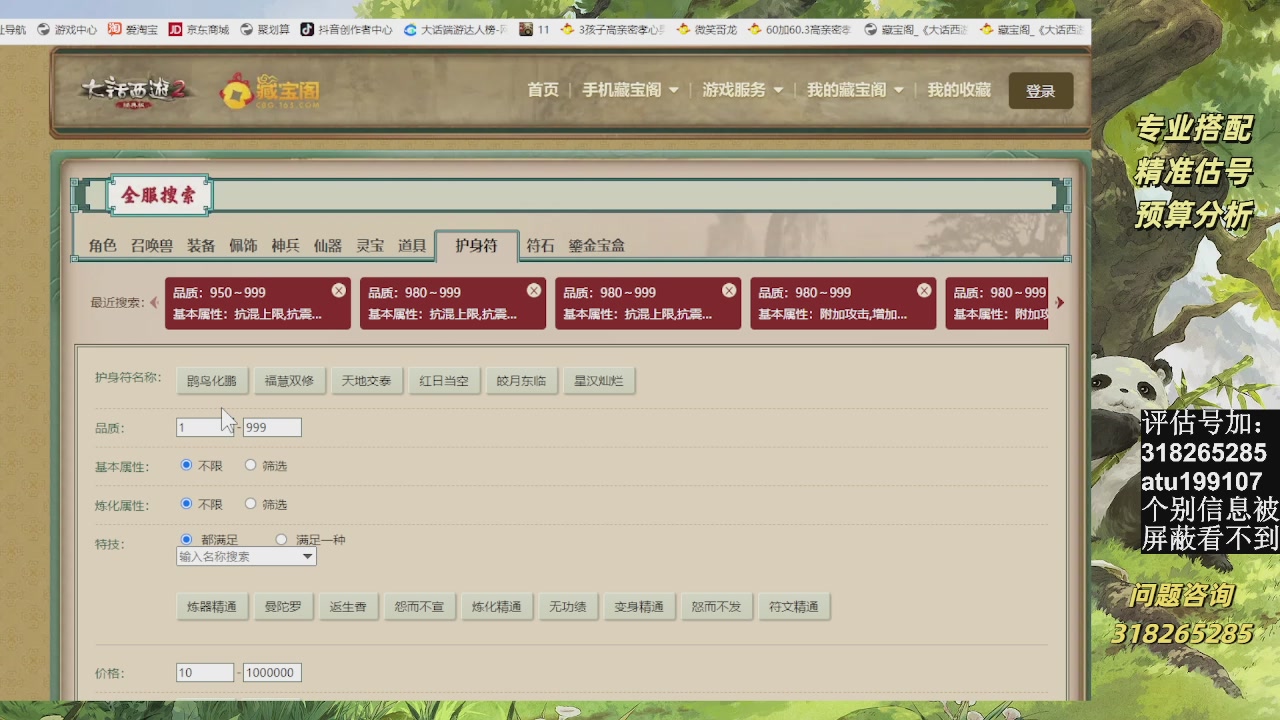This screenshot has height=720, width=1280.
Task: Pick the 星汉灿烂 charm name
Action: 599,381
